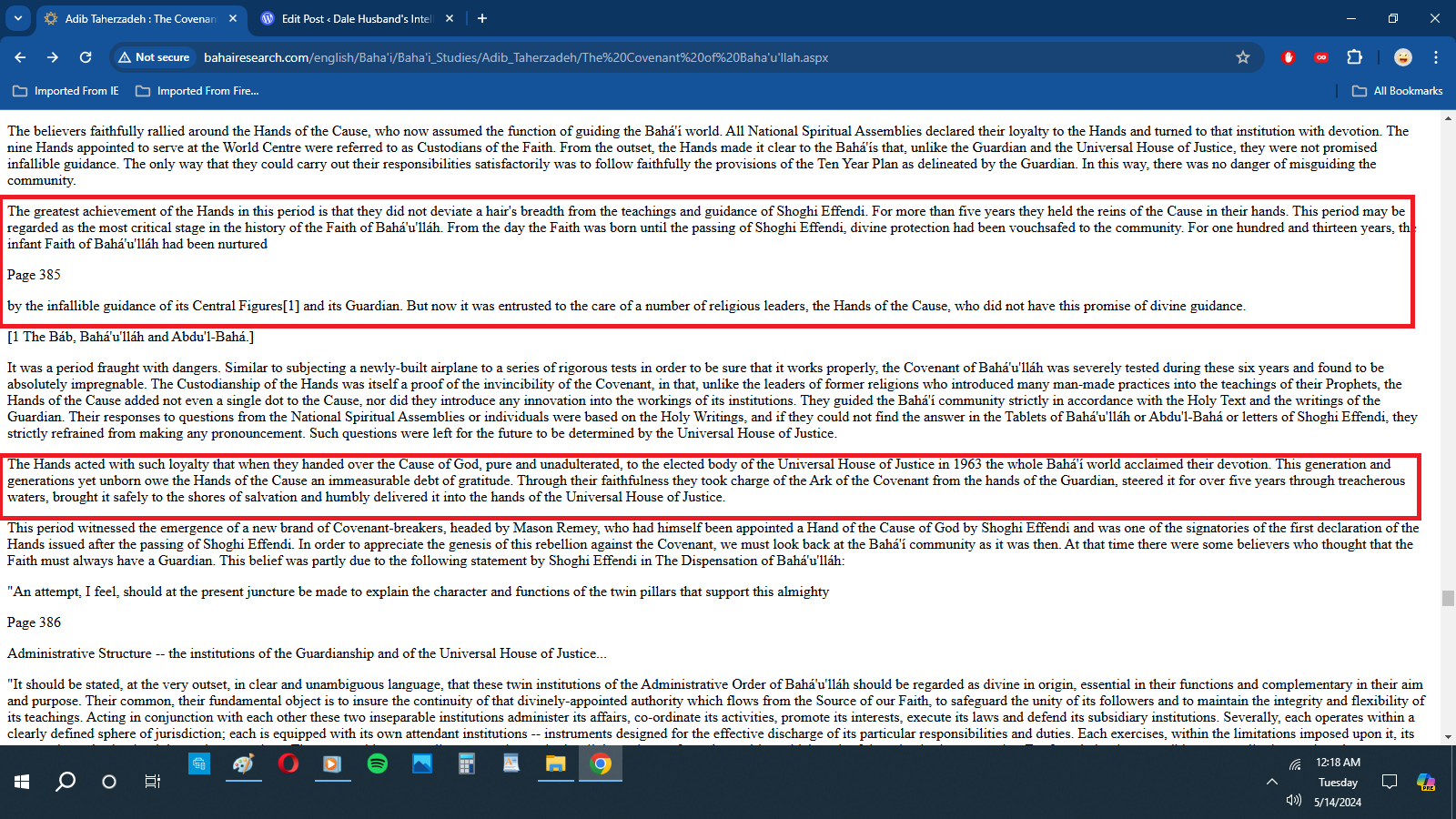
Task: Open the Extensions puzzle piece menu
Action: [1354, 57]
